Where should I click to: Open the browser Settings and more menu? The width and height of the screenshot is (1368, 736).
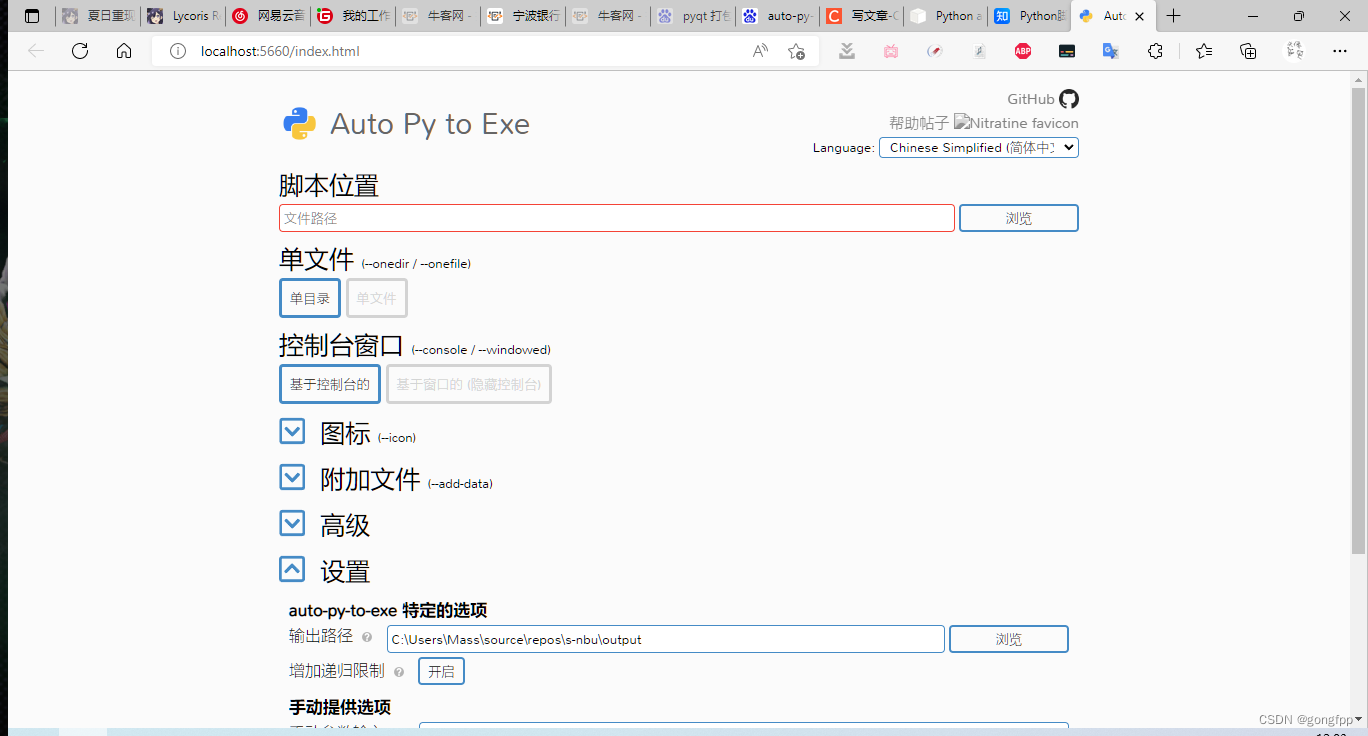1340,51
